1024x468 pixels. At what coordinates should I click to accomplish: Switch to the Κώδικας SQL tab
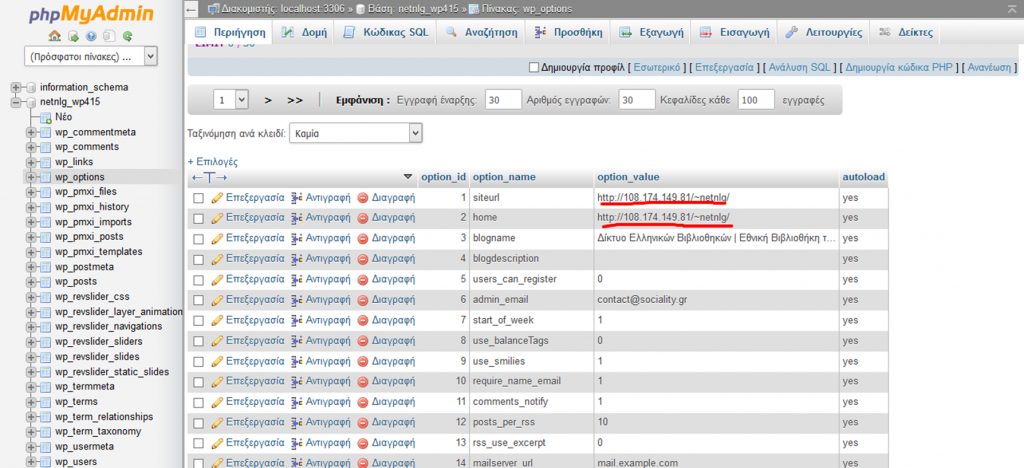coord(385,32)
